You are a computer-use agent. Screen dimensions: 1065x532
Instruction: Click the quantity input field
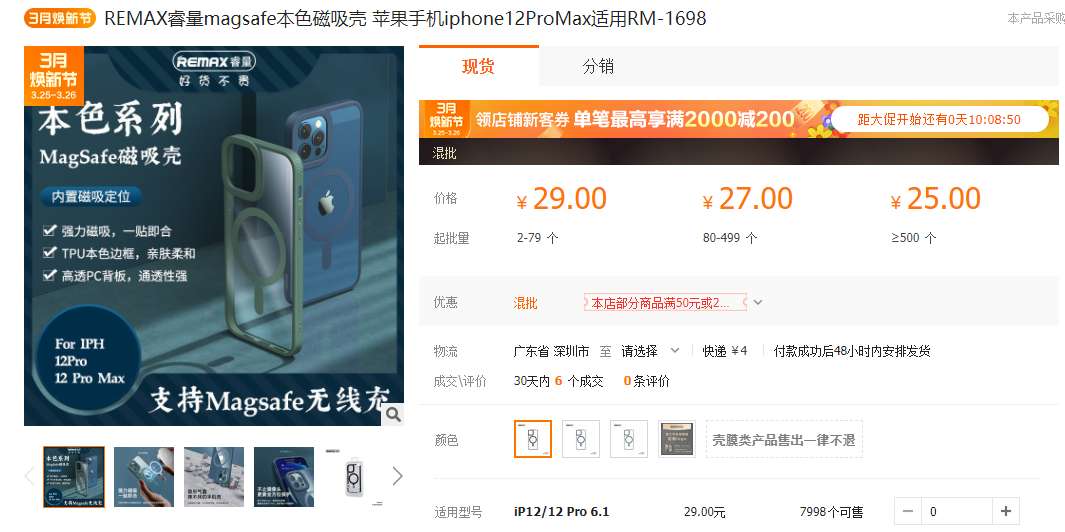point(957,512)
